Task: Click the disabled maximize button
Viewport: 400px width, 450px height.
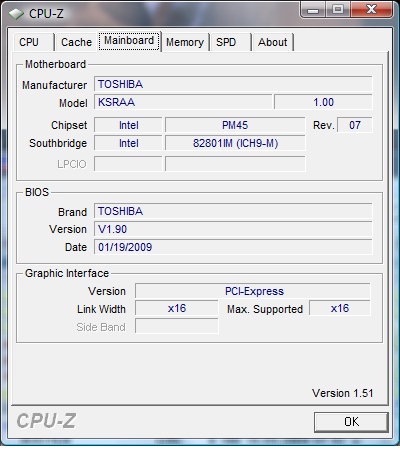Action: [338, 9]
